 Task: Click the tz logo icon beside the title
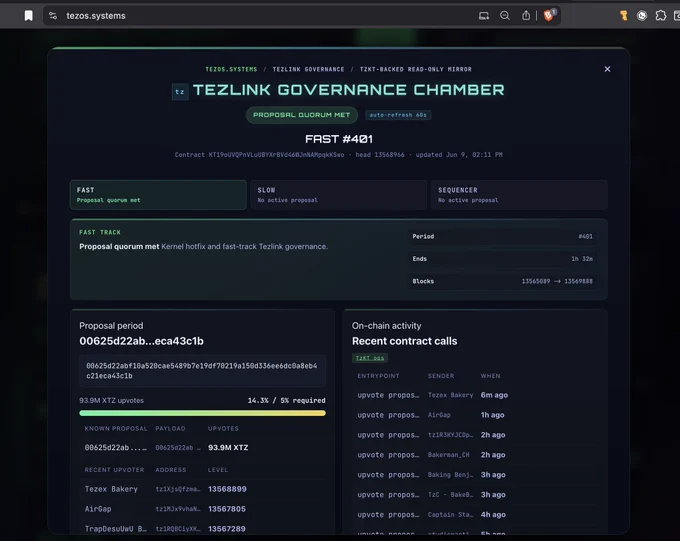click(x=180, y=92)
